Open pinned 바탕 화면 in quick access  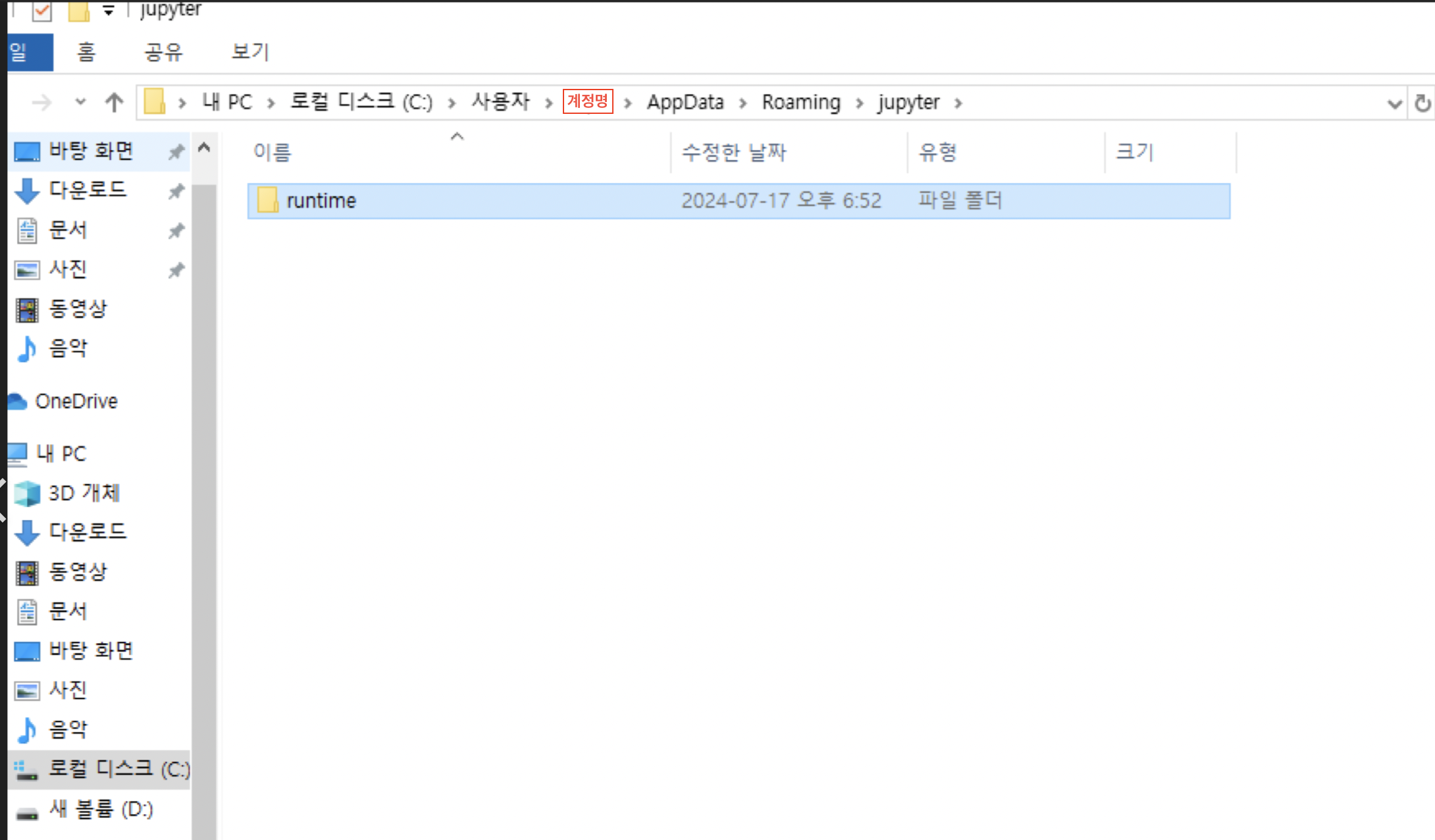pos(91,151)
